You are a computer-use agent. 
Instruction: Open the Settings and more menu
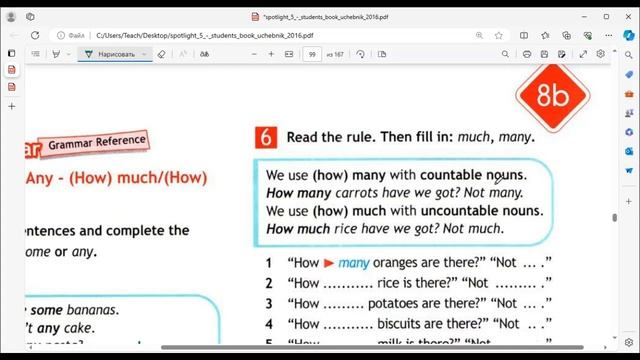pyautogui.click(x=609, y=36)
